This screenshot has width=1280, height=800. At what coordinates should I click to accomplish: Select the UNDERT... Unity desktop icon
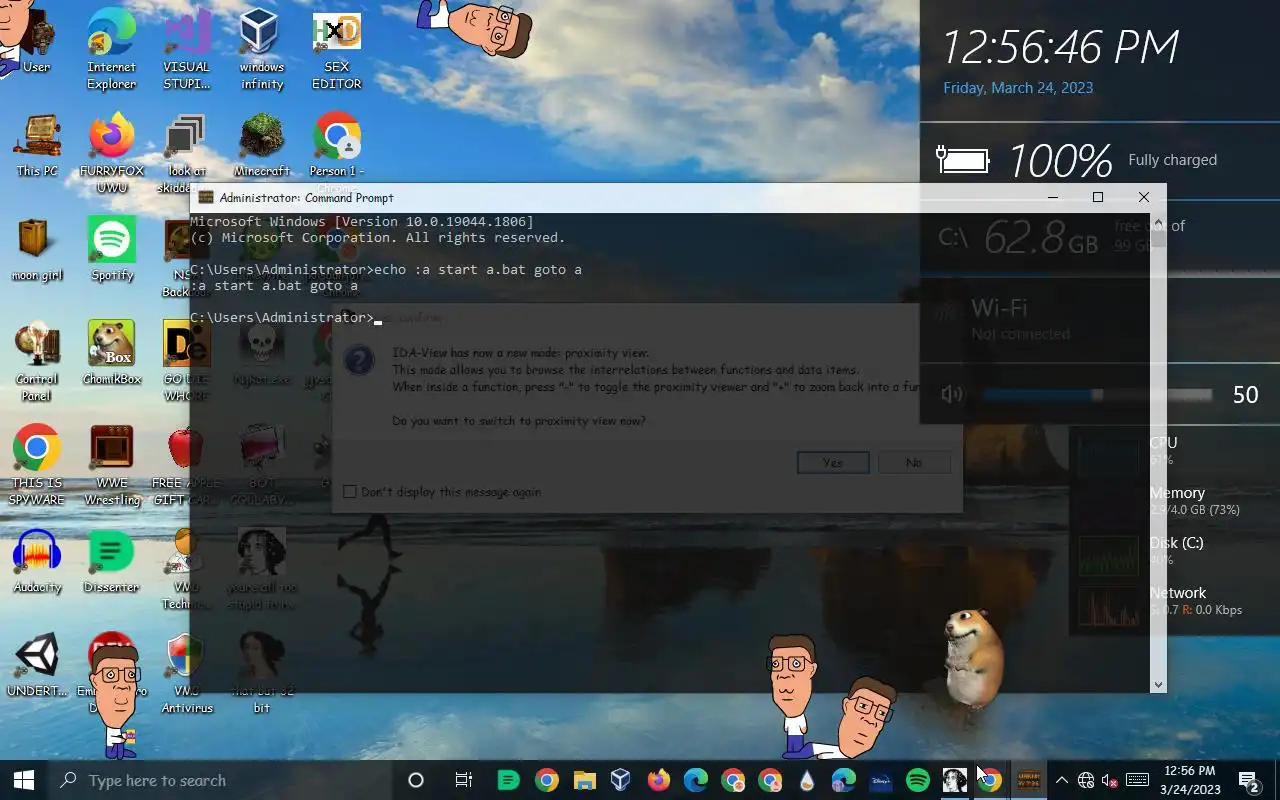click(37, 665)
